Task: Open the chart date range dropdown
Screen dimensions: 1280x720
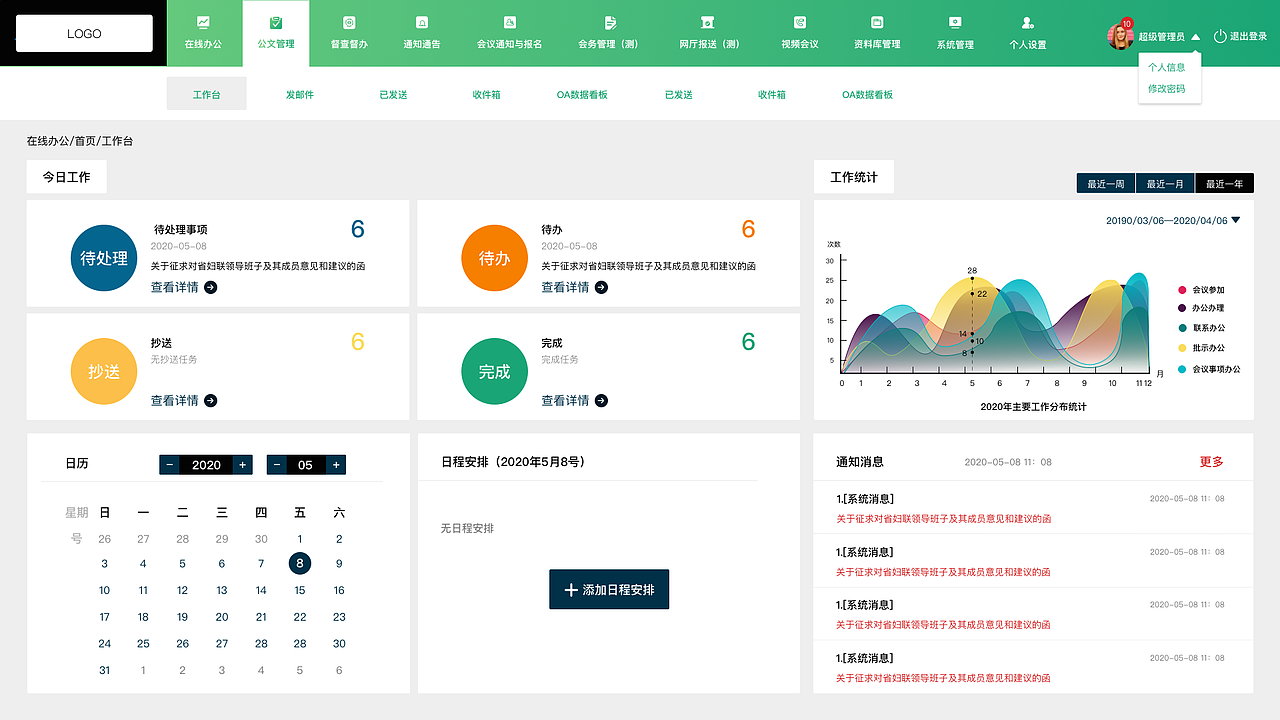Action: pyautogui.click(x=1236, y=220)
